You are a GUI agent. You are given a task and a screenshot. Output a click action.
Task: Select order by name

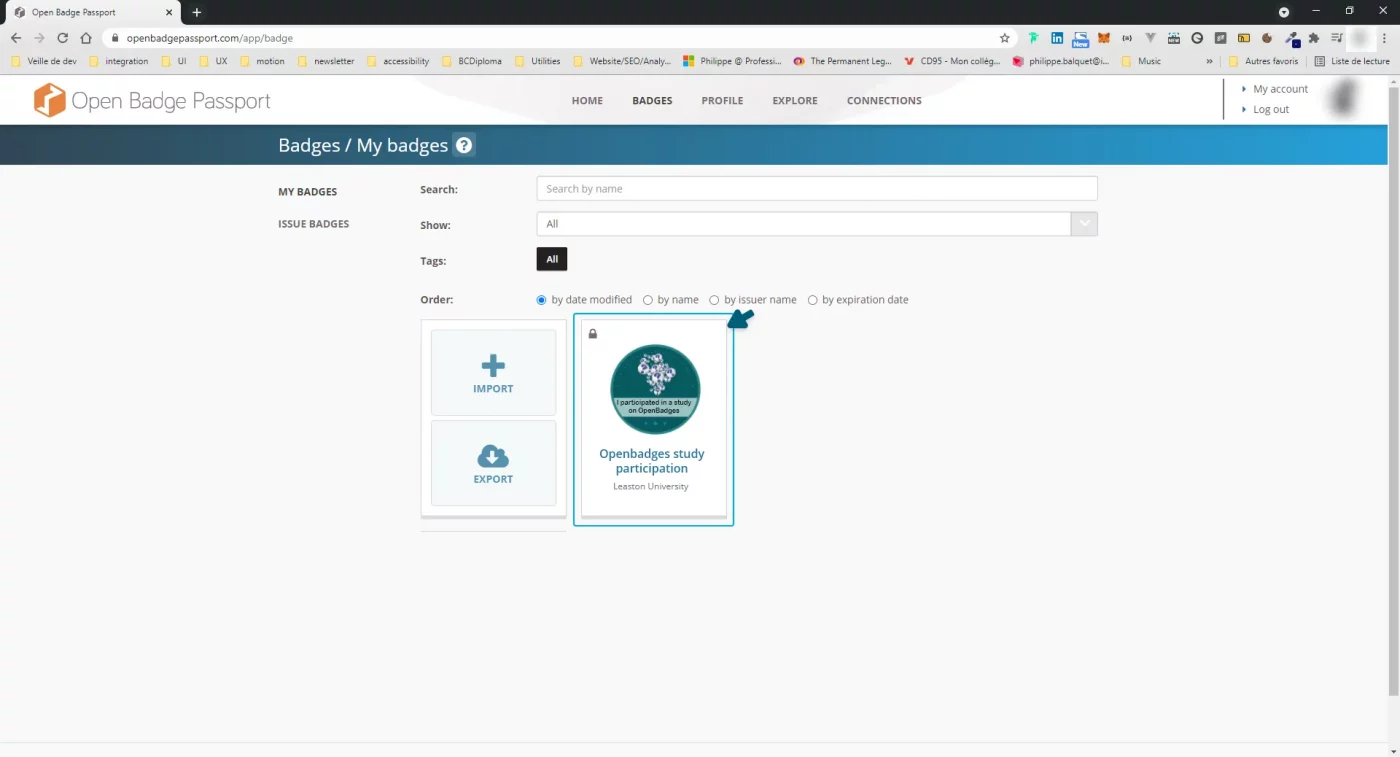648,300
